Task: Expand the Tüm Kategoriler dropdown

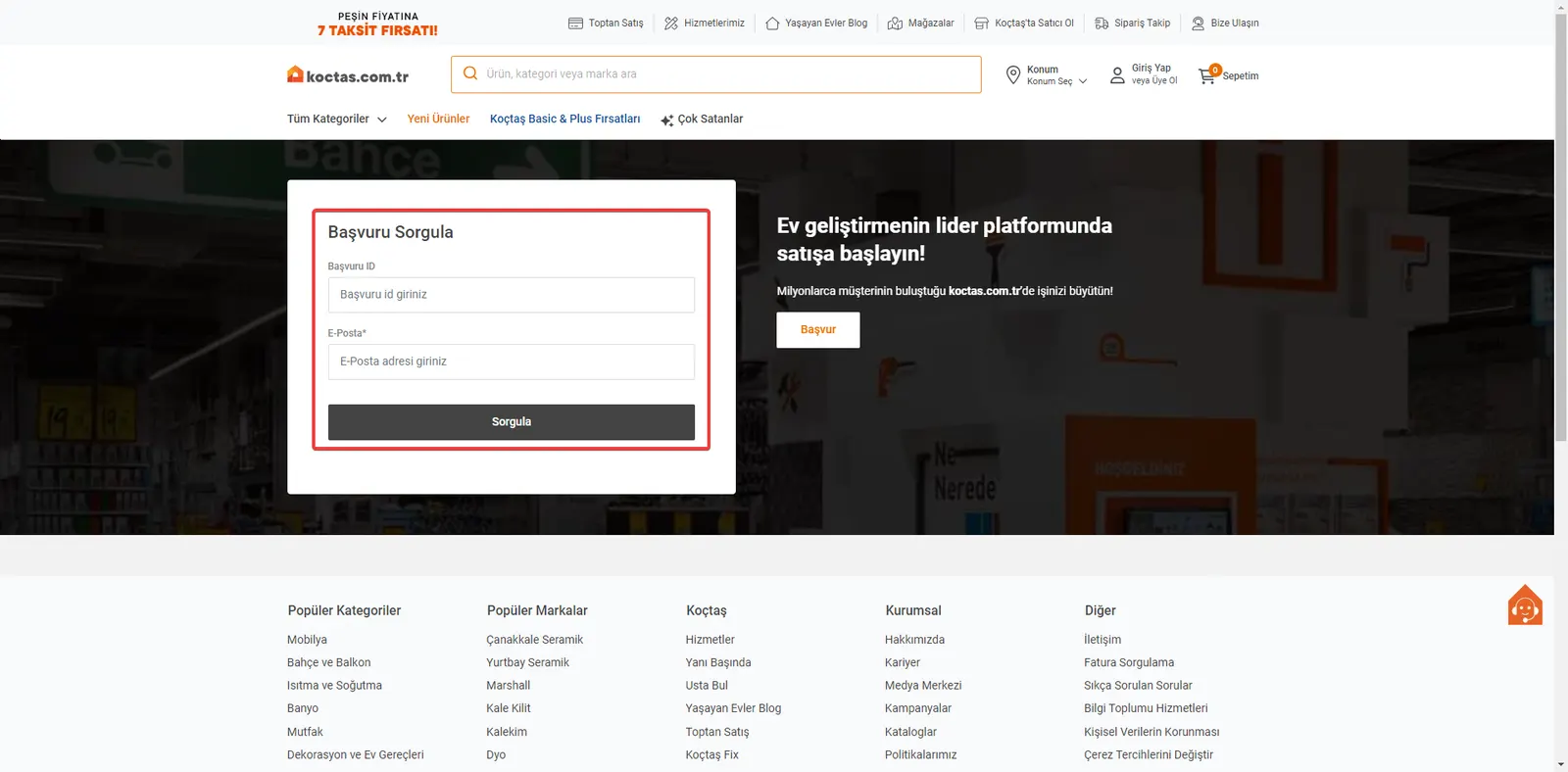Action: 337,119
